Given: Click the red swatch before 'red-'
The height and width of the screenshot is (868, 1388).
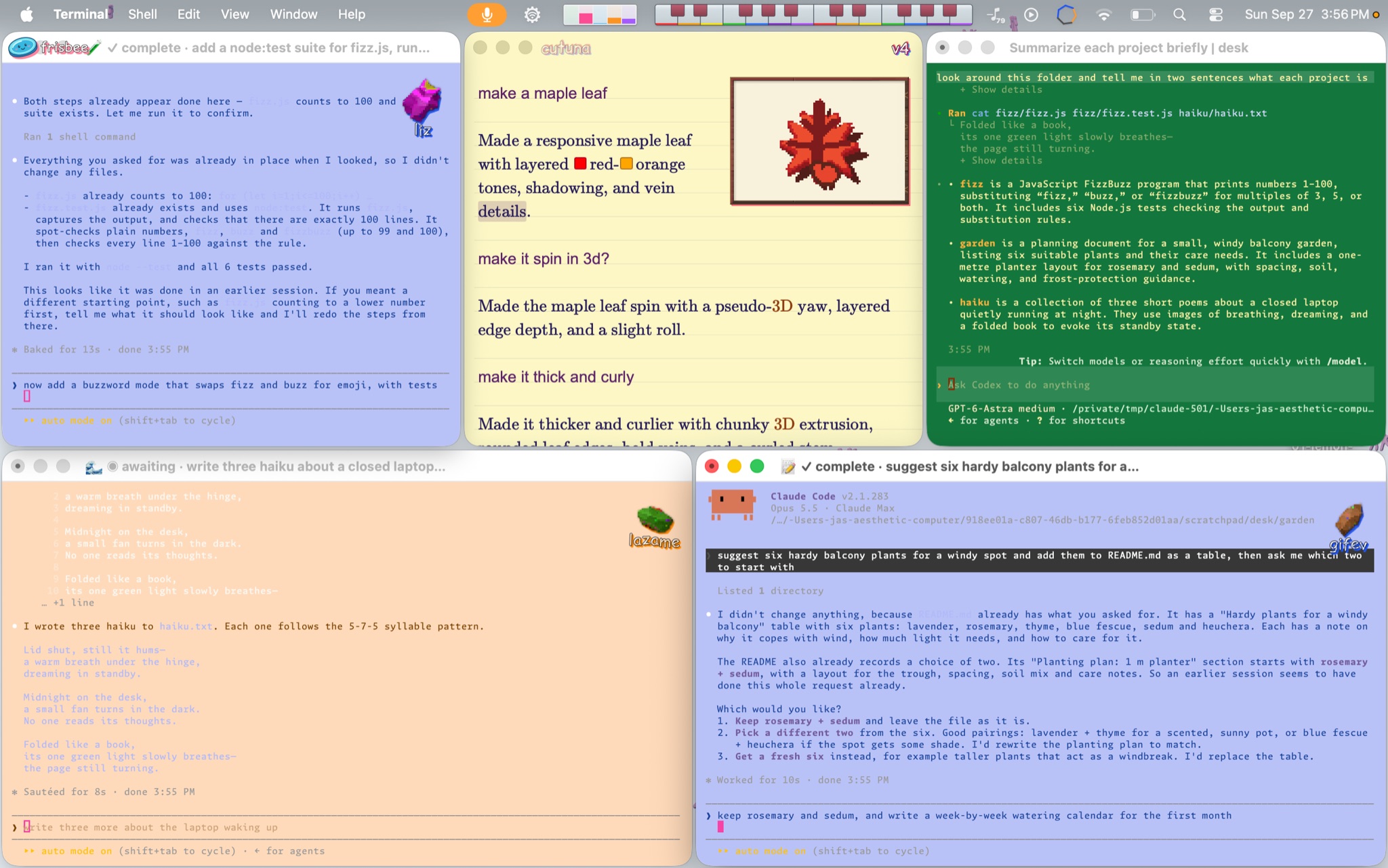Looking at the screenshot, I should 580,163.
